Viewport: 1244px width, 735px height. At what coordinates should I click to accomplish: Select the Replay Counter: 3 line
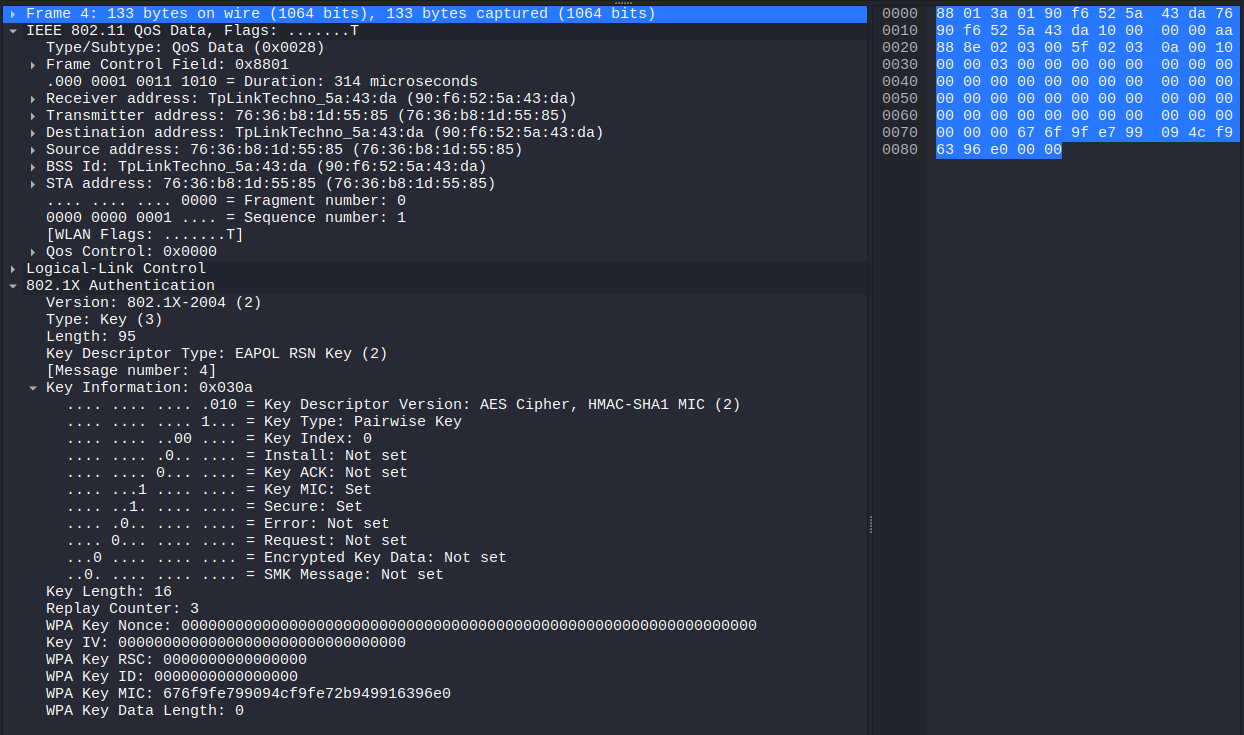tap(122, 609)
